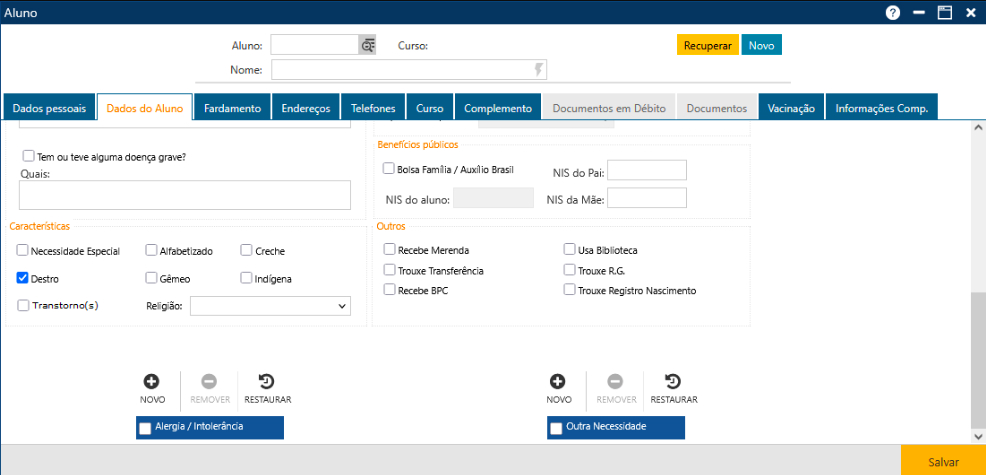Switch to the Dados pessoais tab

(49, 108)
